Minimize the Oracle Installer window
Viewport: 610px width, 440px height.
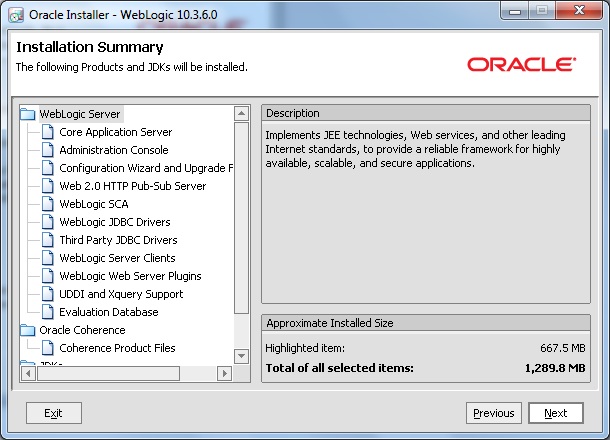515,11
